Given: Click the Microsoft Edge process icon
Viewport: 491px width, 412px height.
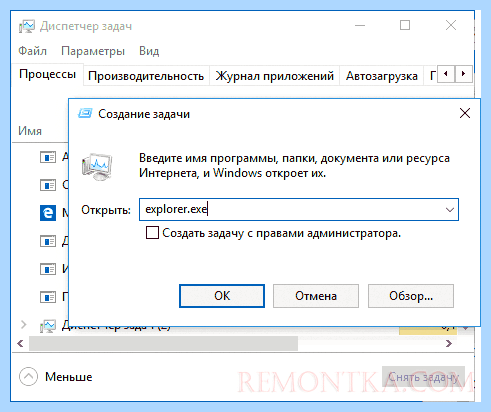Looking at the screenshot, I should coord(48,212).
